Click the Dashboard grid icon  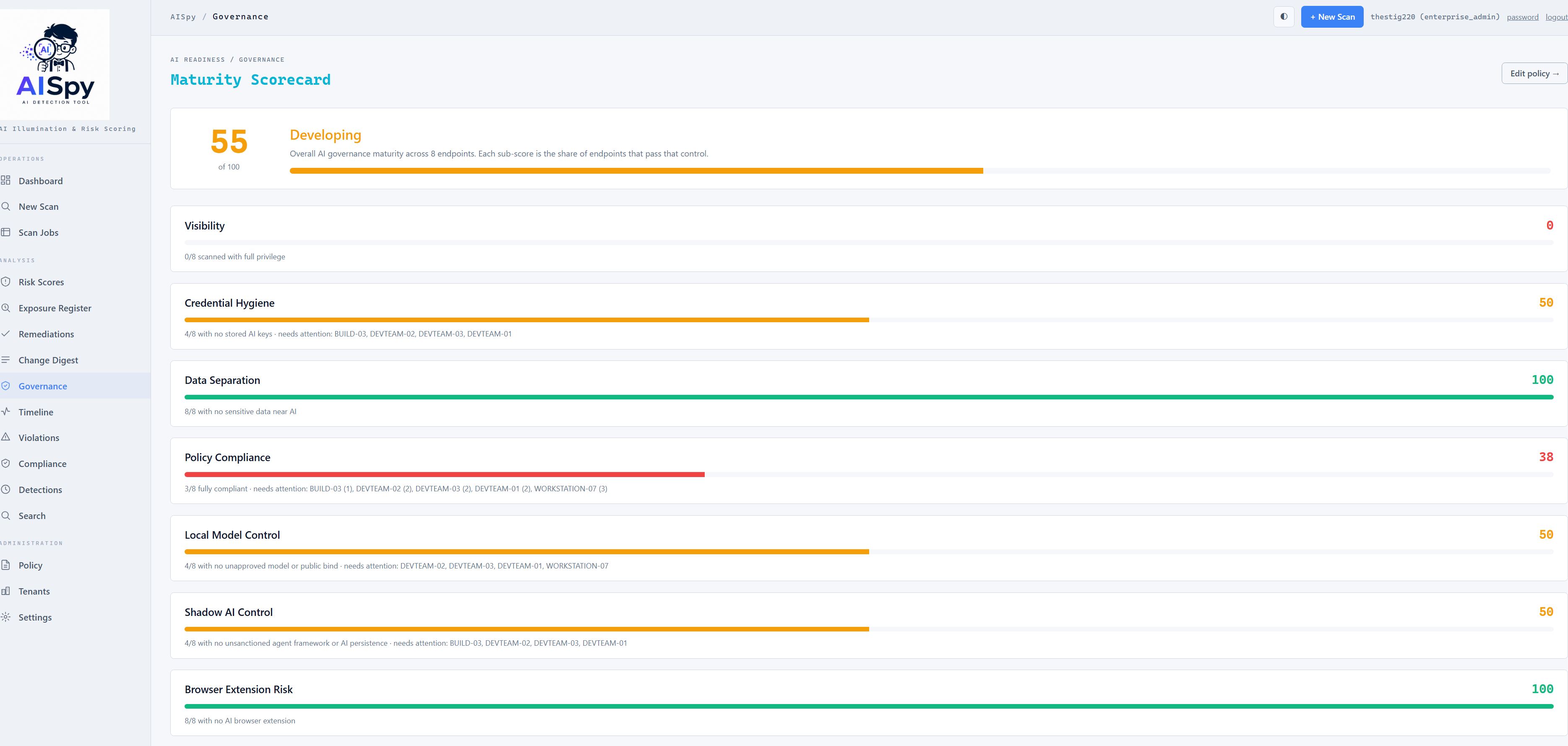coord(5,180)
